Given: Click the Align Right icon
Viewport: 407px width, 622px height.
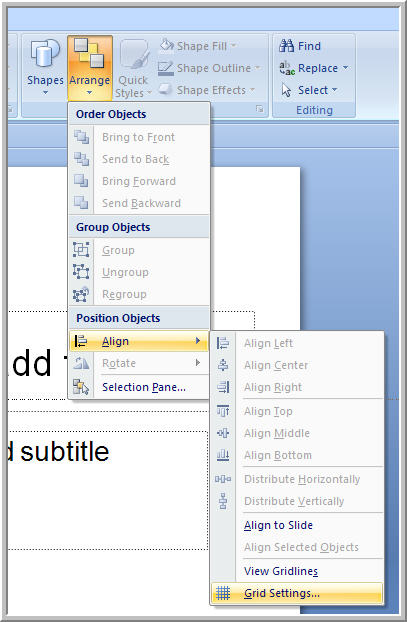Looking at the screenshot, I should click(223, 387).
